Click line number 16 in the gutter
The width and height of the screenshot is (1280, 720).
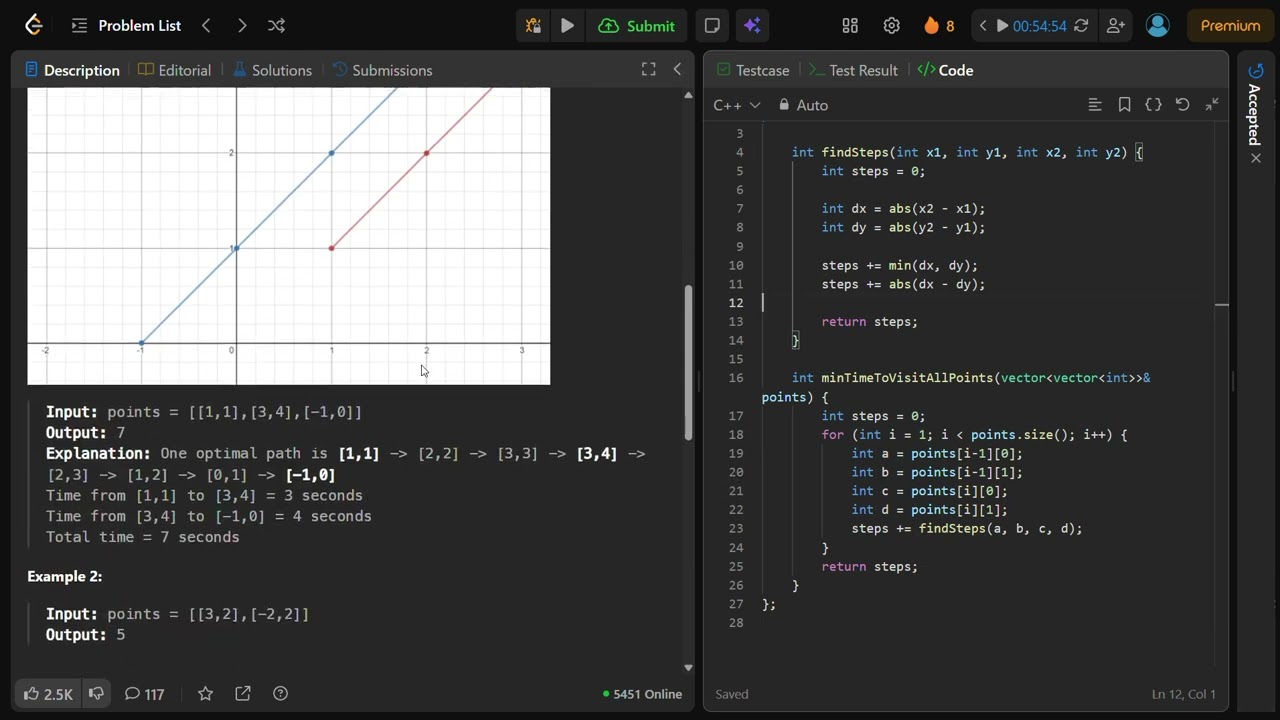pyautogui.click(x=737, y=378)
